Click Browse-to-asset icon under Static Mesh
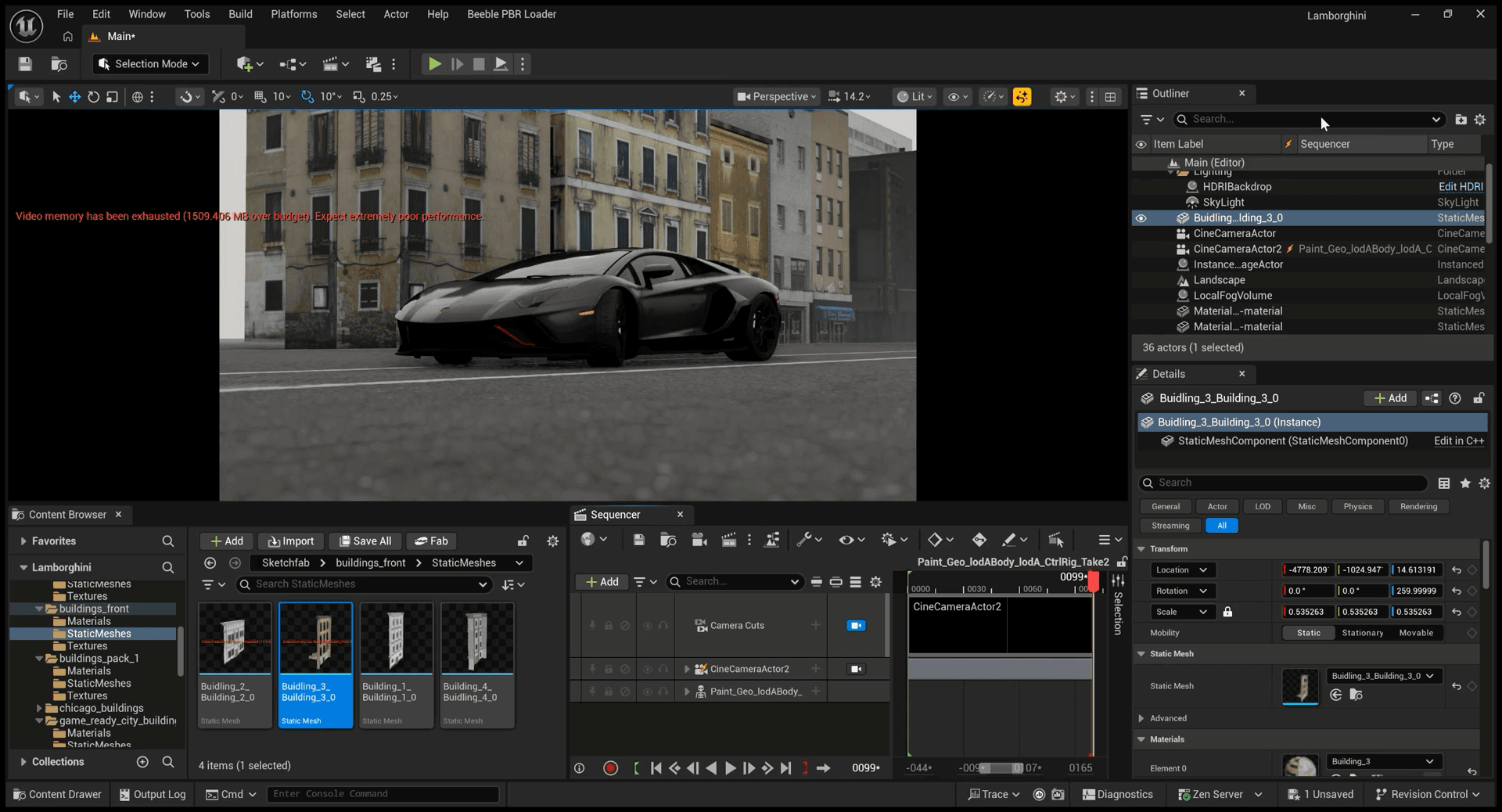 (1356, 695)
